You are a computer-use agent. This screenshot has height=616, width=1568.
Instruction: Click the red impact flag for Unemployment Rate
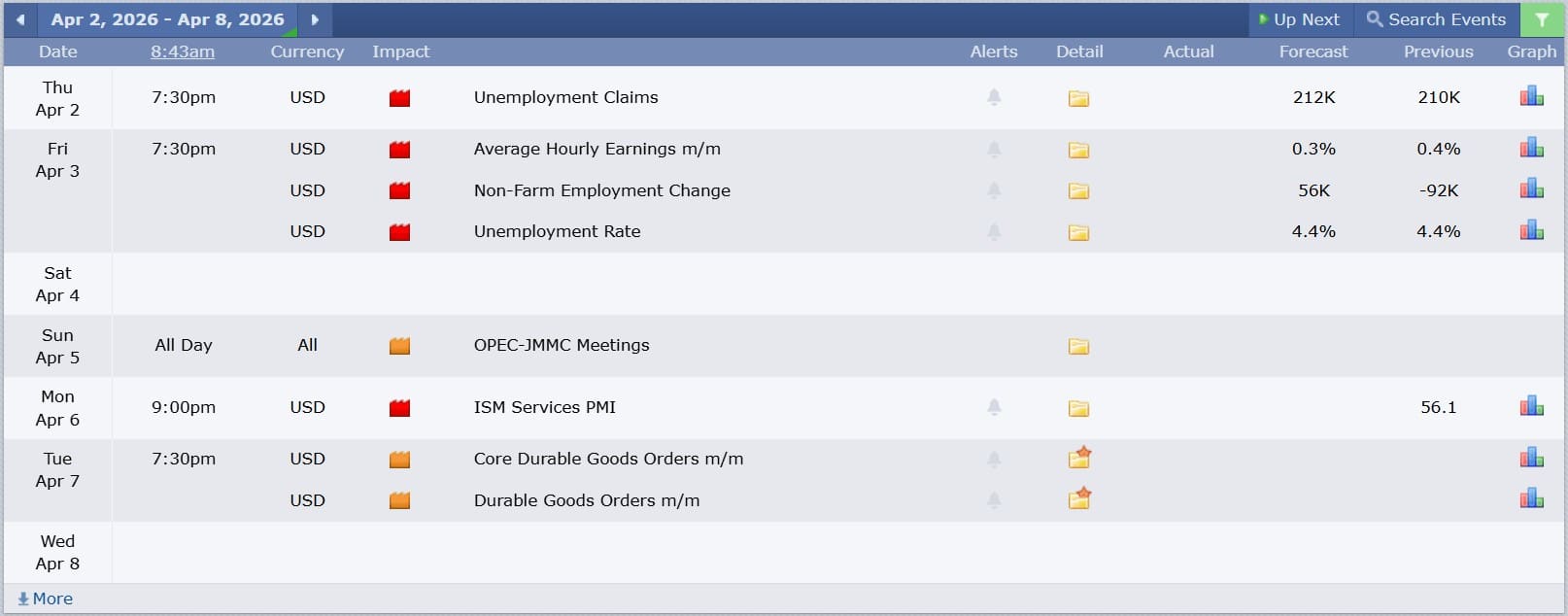(x=399, y=232)
